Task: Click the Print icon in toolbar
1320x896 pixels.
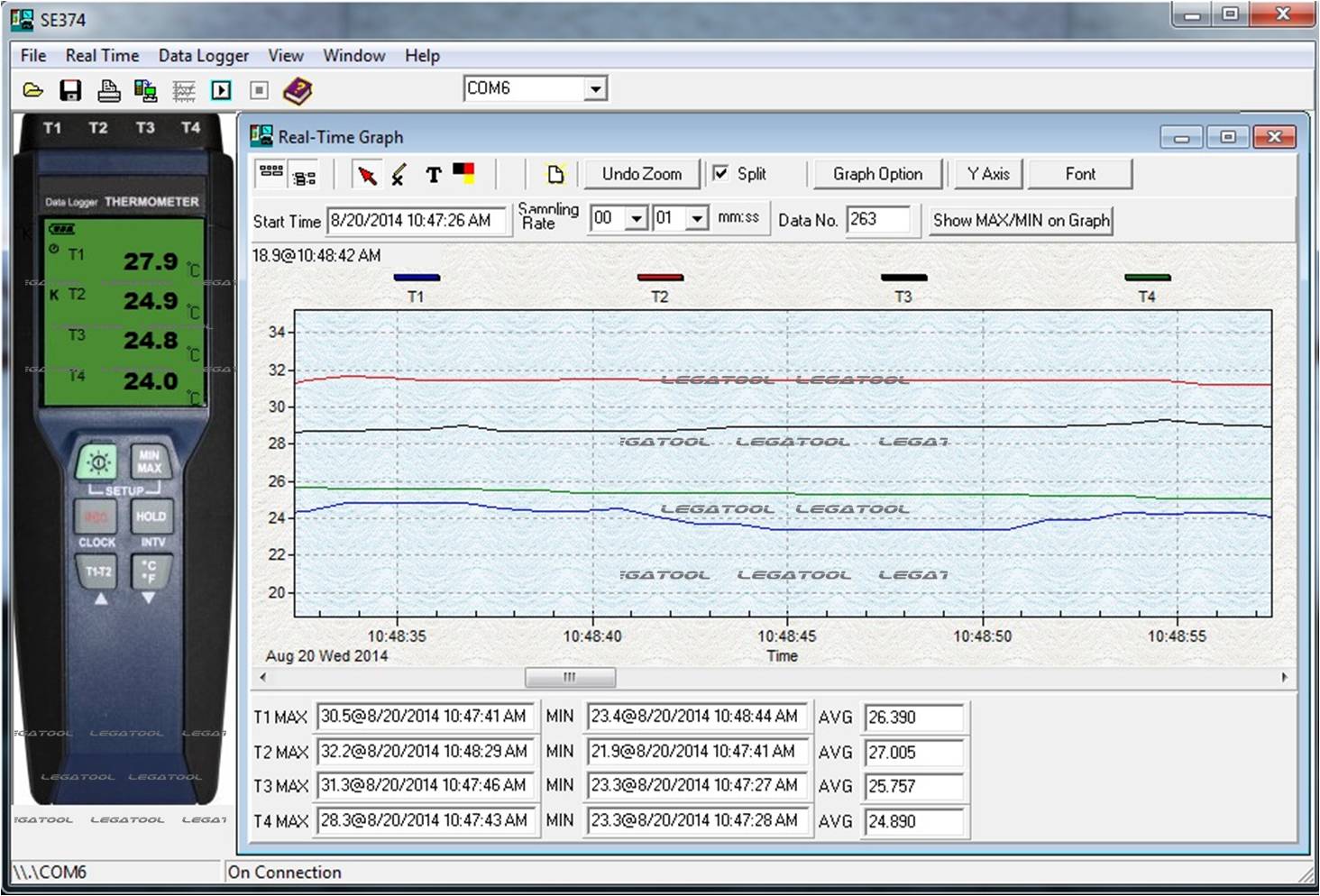Action: click(108, 90)
